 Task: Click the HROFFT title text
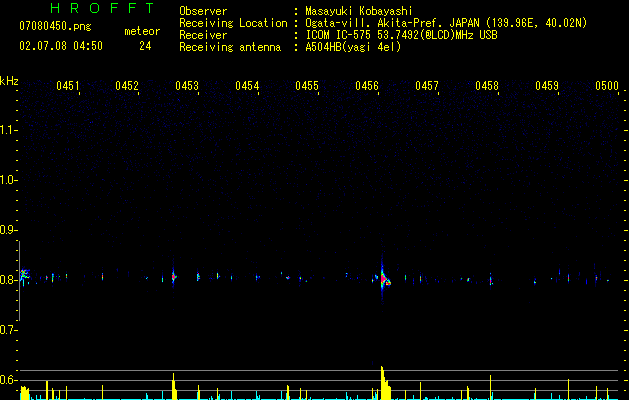(x=103, y=8)
